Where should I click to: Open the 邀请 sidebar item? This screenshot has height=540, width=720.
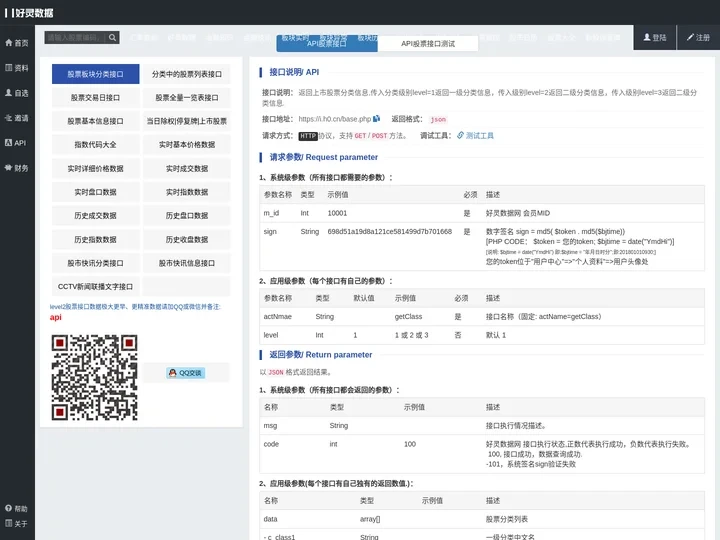17,118
